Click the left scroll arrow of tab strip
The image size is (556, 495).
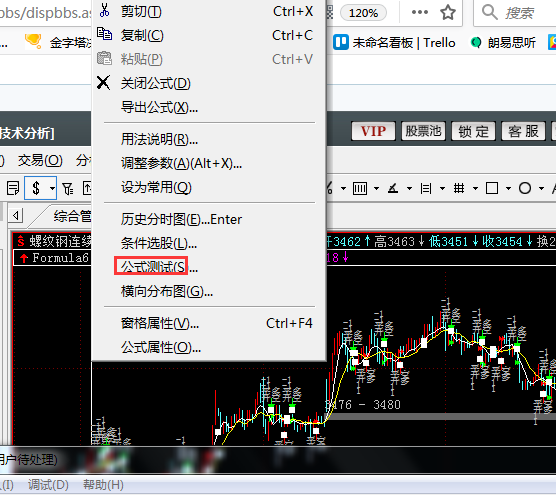[x=16, y=215]
